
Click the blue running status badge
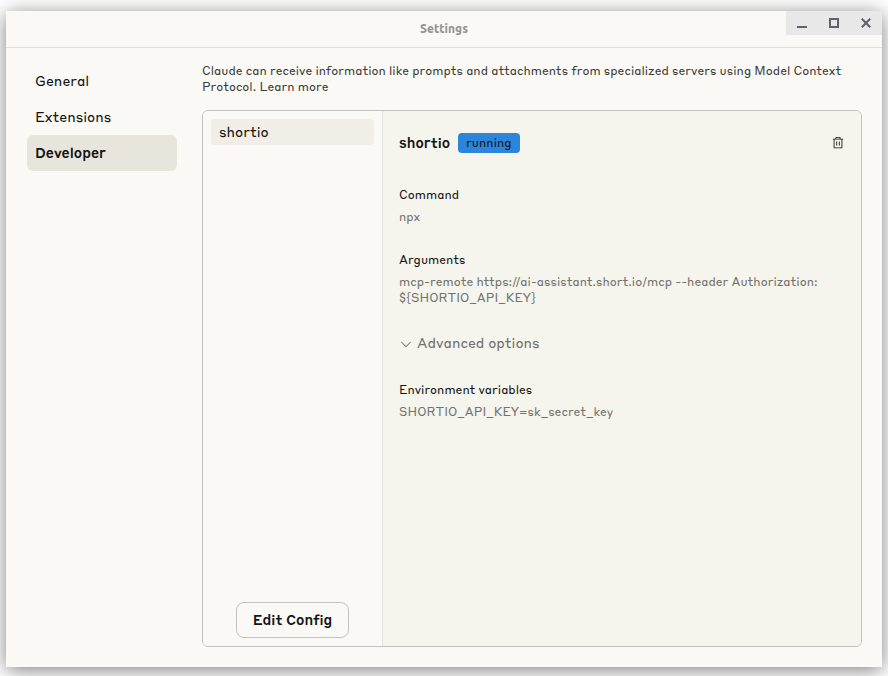pos(488,143)
